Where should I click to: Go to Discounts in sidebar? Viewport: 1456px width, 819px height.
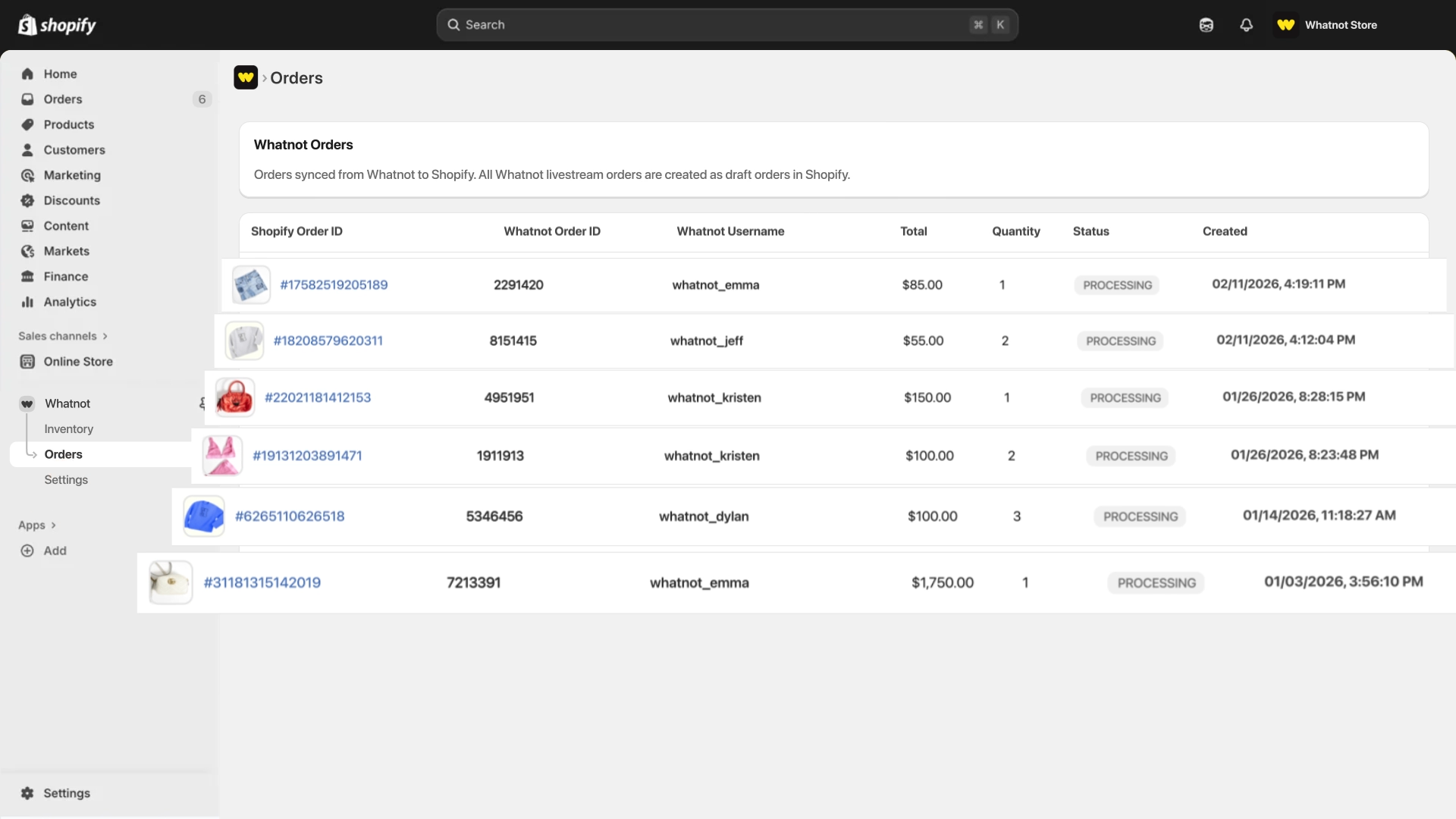71,200
